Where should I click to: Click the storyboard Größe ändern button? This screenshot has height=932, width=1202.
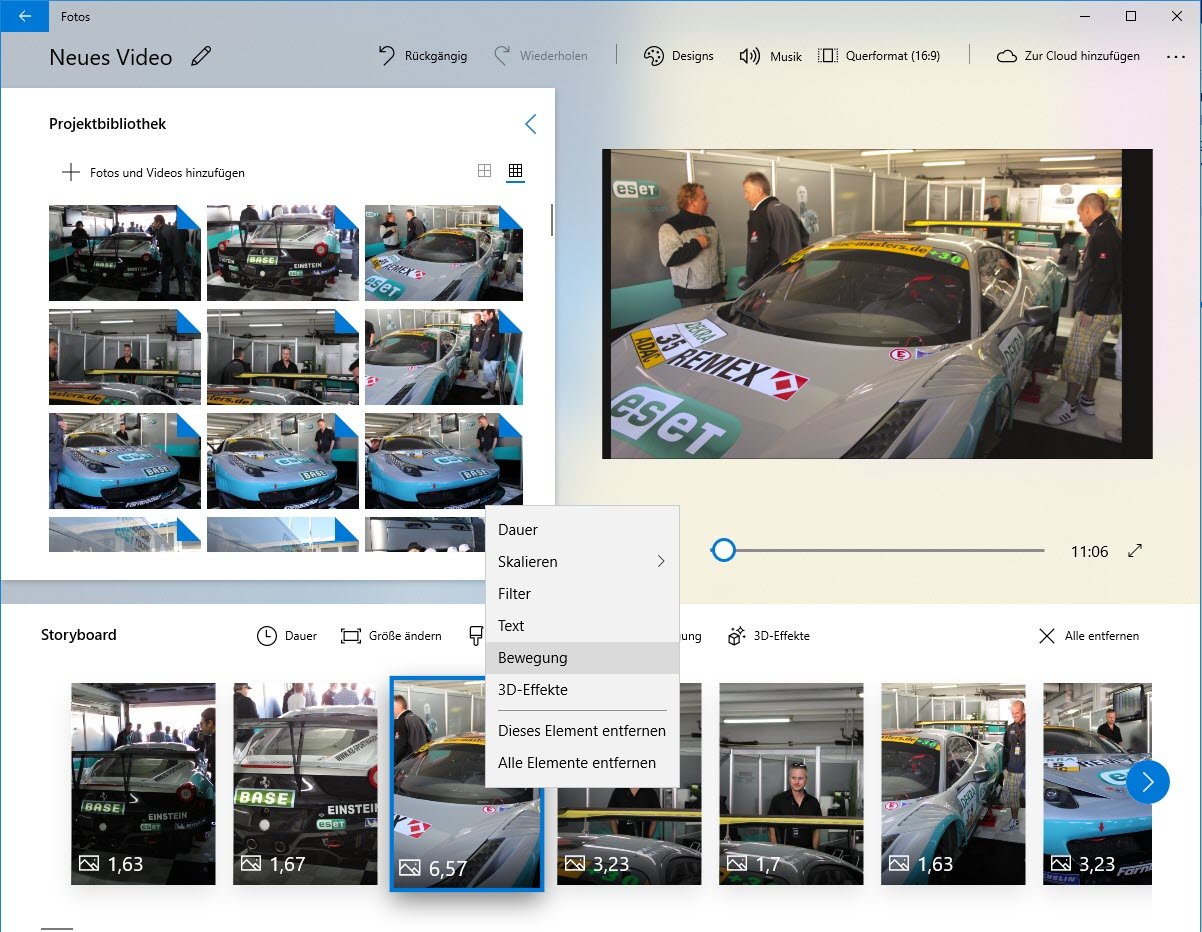click(391, 636)
